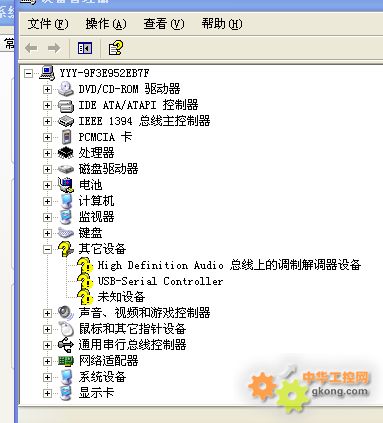
Task: Click the 网络适配器 network card icon
Action: tap(66, 361)
